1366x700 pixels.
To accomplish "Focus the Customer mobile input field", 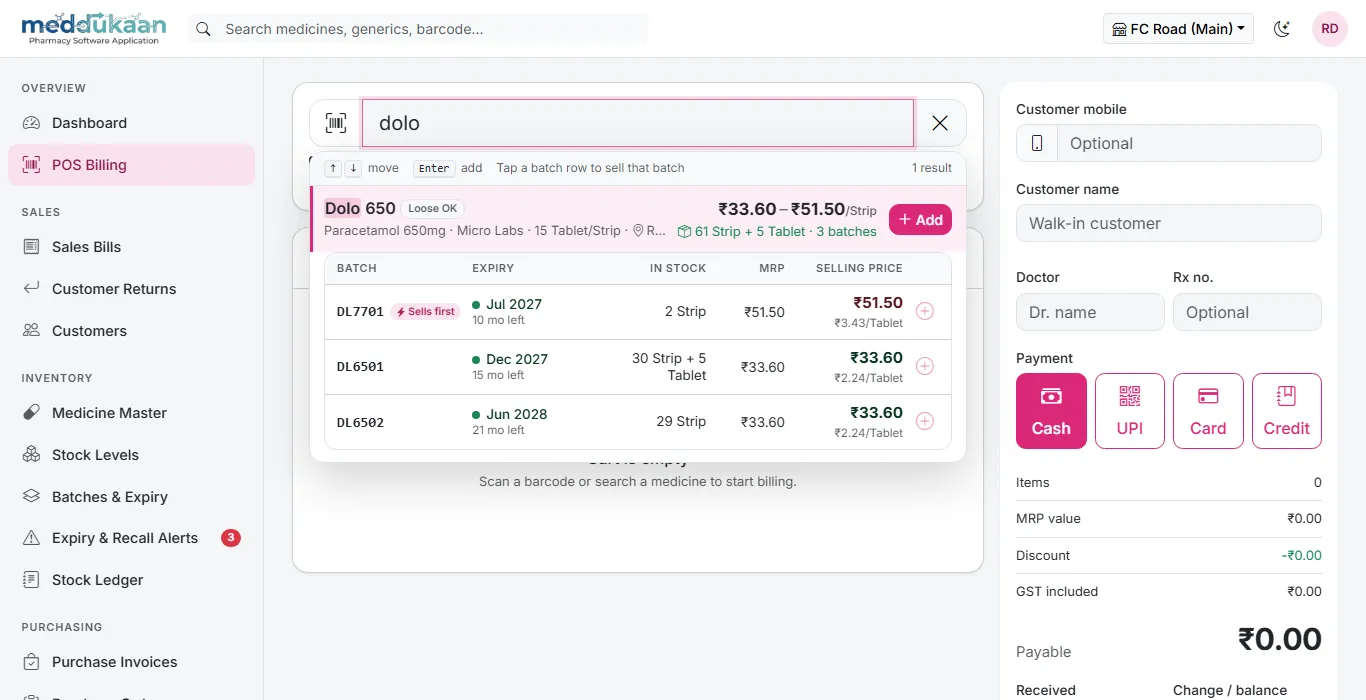I will pos(1189,143).
